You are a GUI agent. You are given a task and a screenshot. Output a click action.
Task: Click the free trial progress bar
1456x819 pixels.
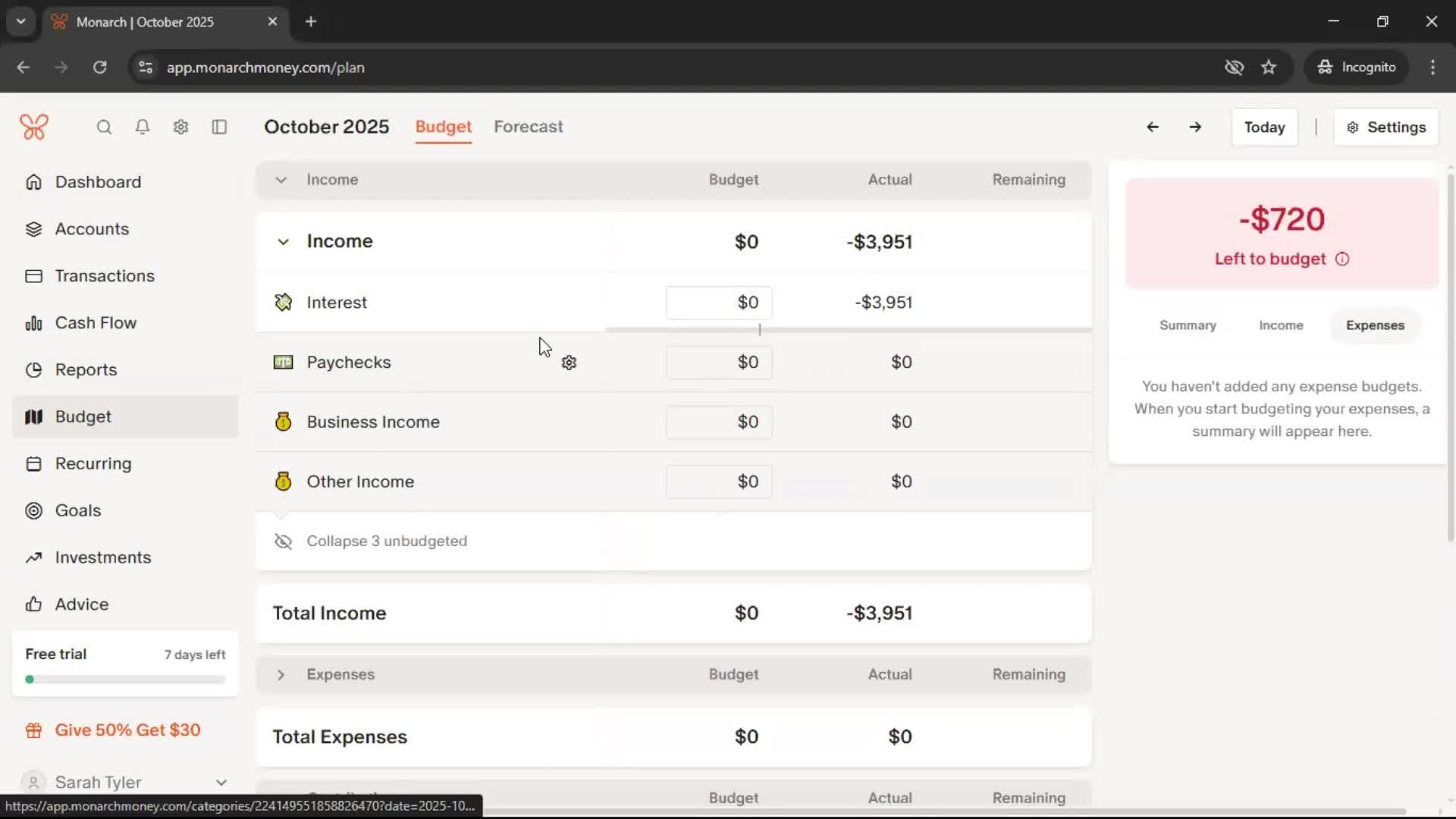click(125, 679)
